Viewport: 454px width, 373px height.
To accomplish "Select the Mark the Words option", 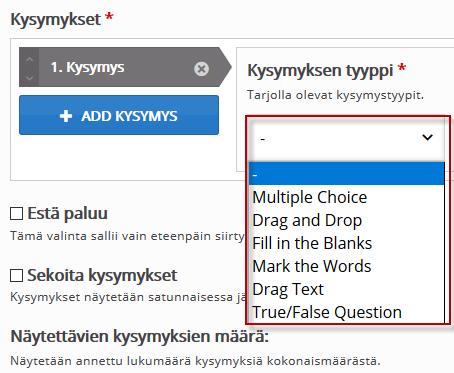I will 347,266.
